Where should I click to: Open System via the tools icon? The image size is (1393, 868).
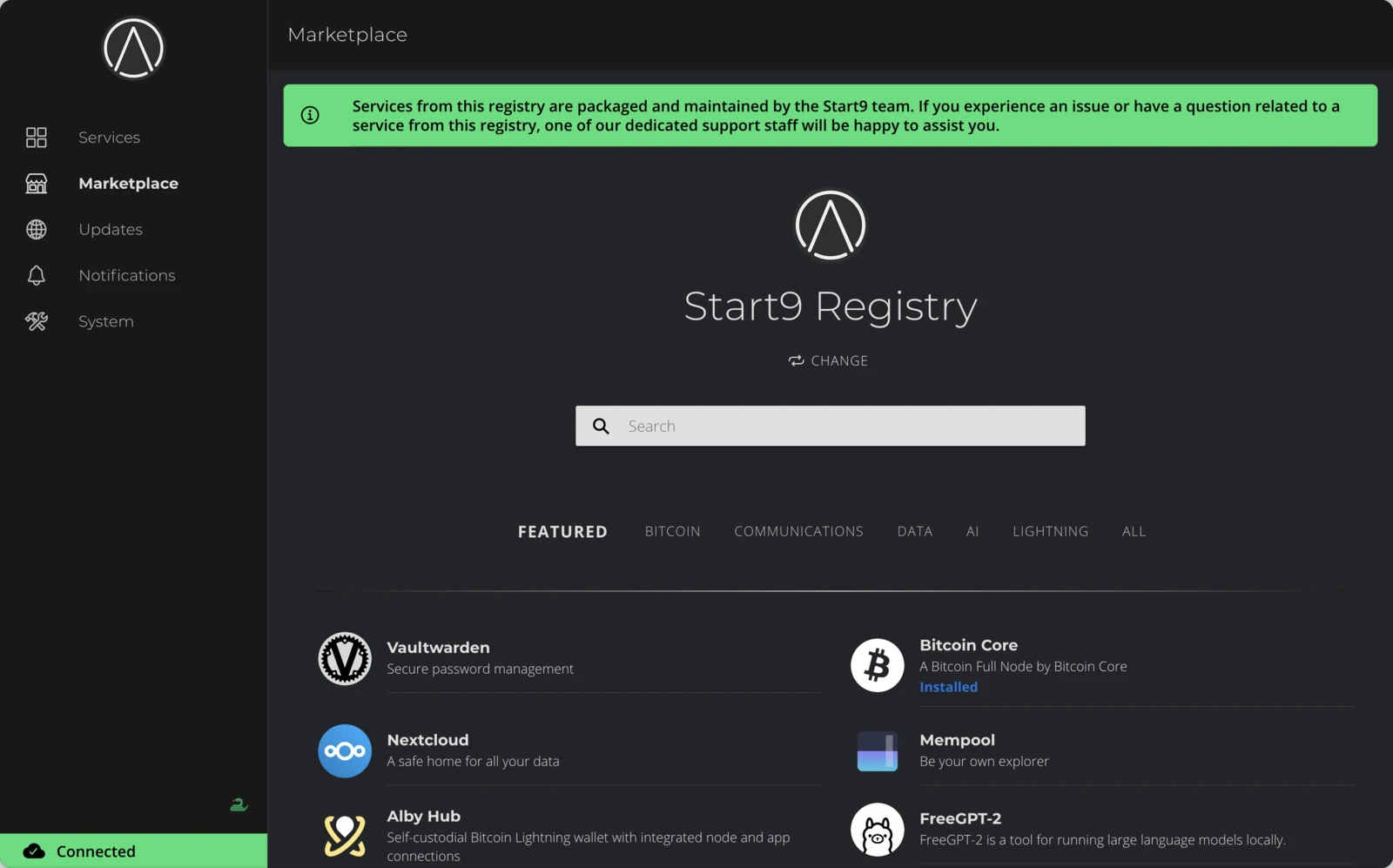pos(36,320)
